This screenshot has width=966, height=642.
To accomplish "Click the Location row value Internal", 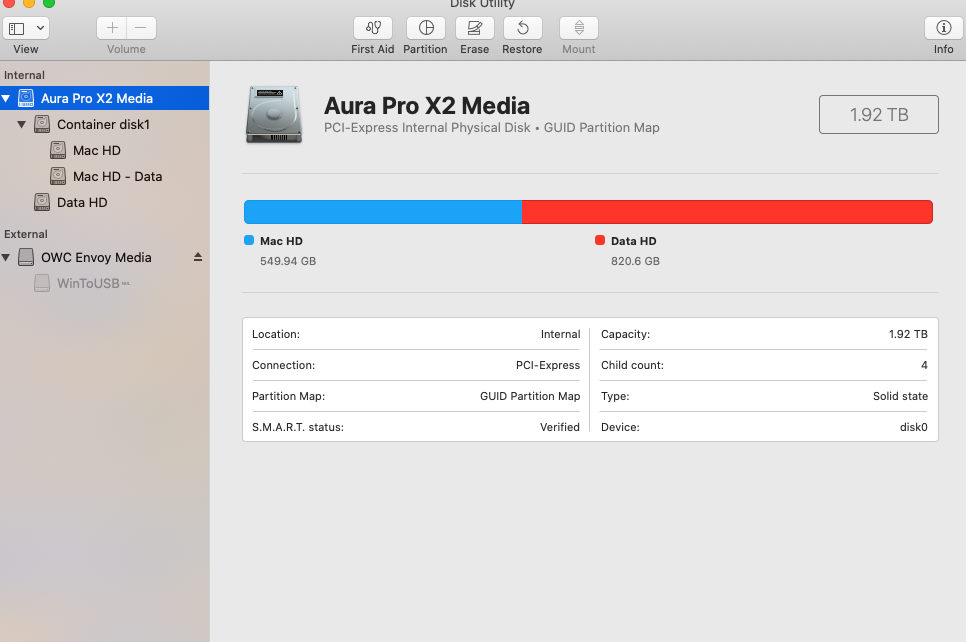I will [561, 334].
